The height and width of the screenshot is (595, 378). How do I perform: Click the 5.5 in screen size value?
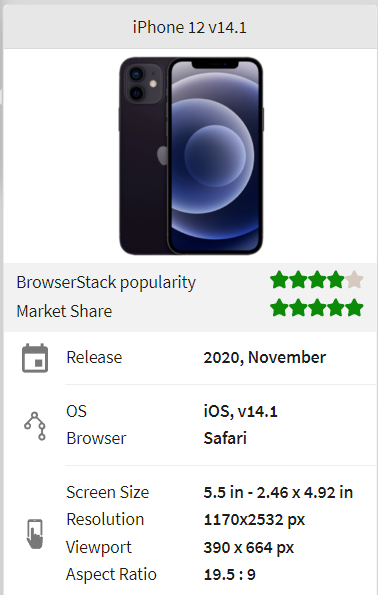pyautogui.click(x=223, y=493)
